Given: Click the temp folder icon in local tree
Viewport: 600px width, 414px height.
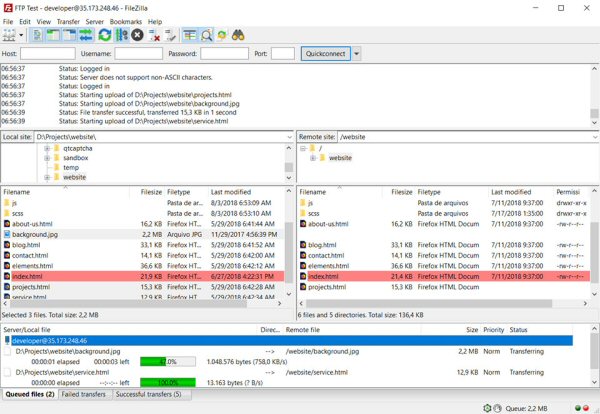Looking at the screenshot, I should (57, 167).
